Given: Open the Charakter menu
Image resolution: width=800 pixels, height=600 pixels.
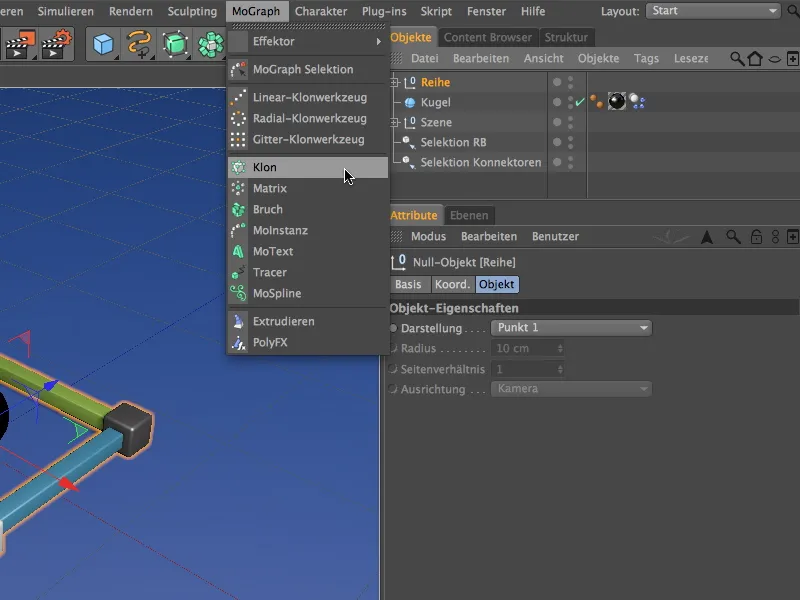Looking at the screenshot, I should click(x=321, y=11).
